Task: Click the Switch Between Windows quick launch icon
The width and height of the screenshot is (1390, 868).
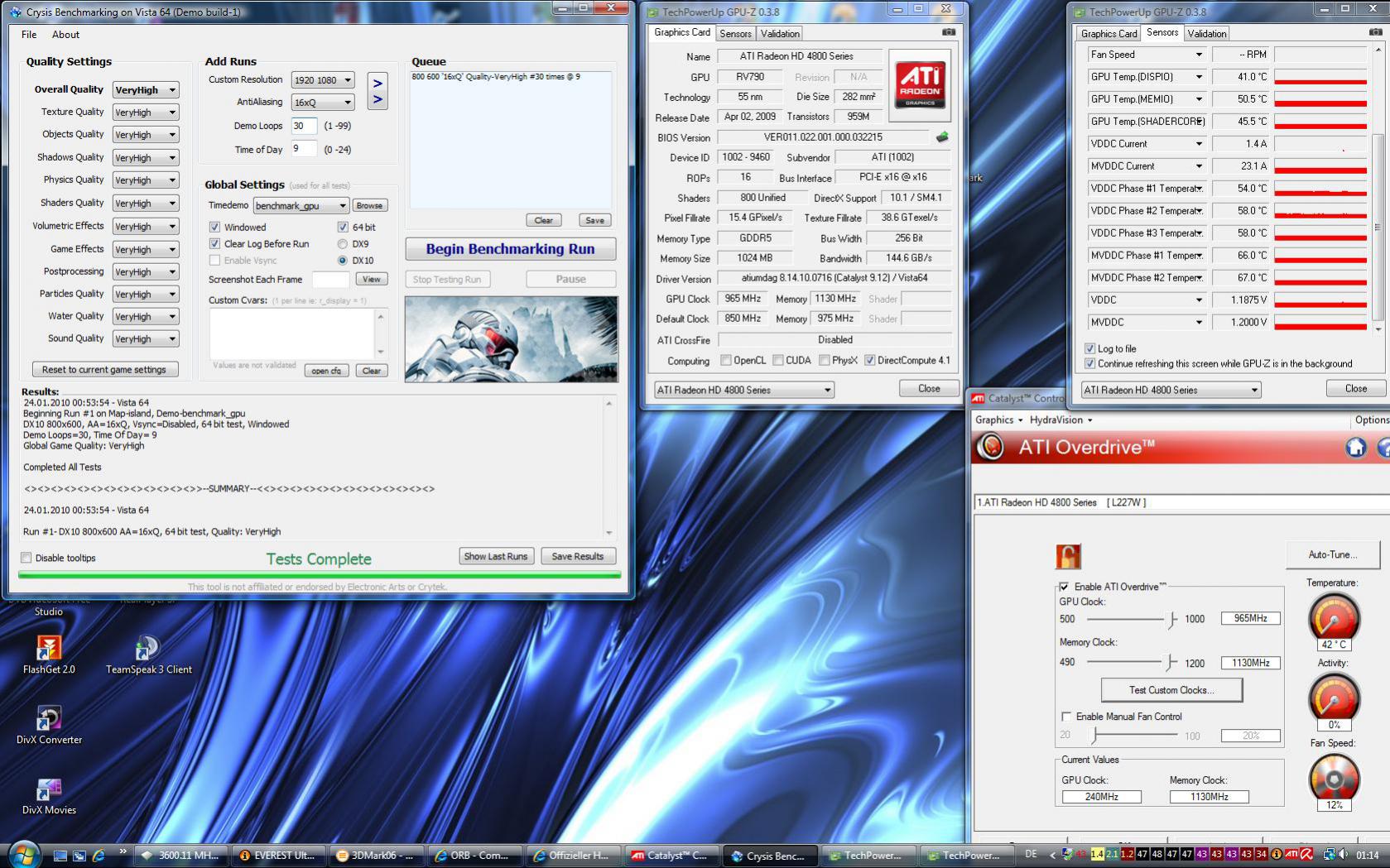Action: (79, 856)
